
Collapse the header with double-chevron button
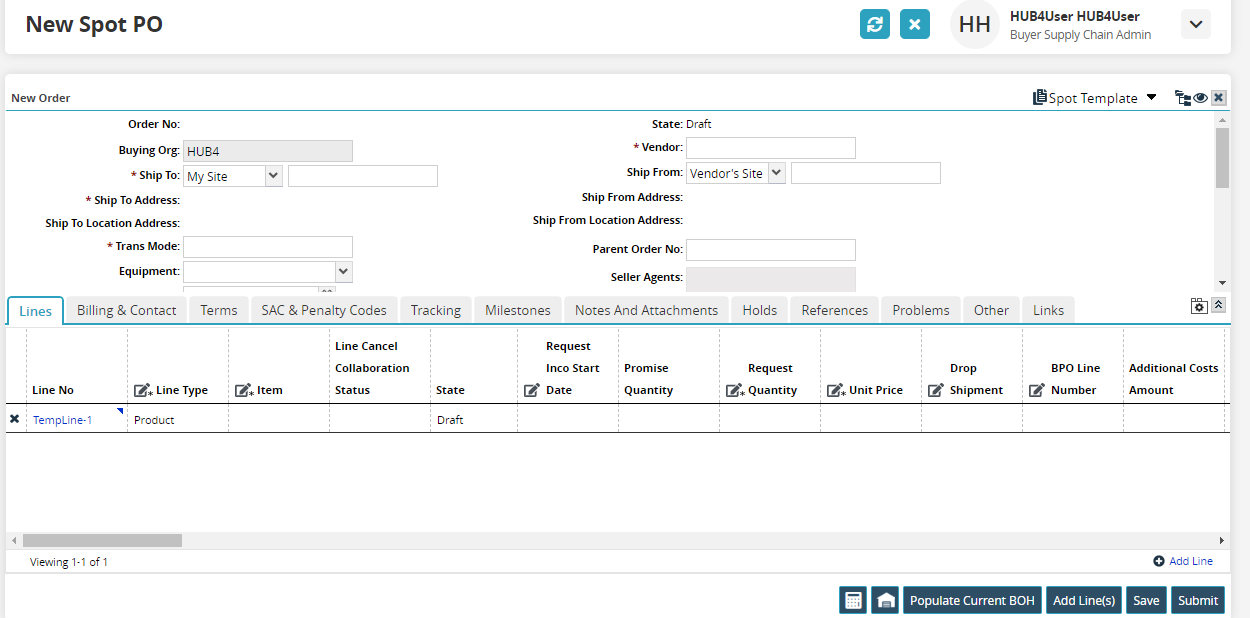pyautogui.click(x=1218, y=306)
